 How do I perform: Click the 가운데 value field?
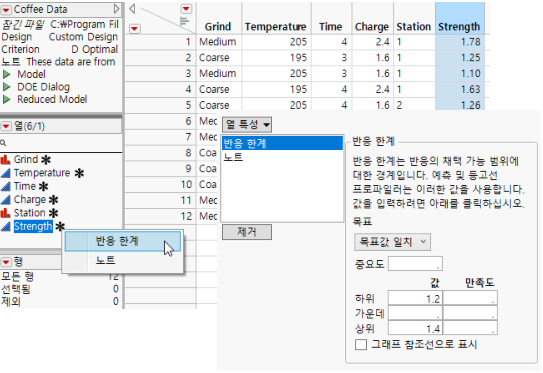point(415,313)
